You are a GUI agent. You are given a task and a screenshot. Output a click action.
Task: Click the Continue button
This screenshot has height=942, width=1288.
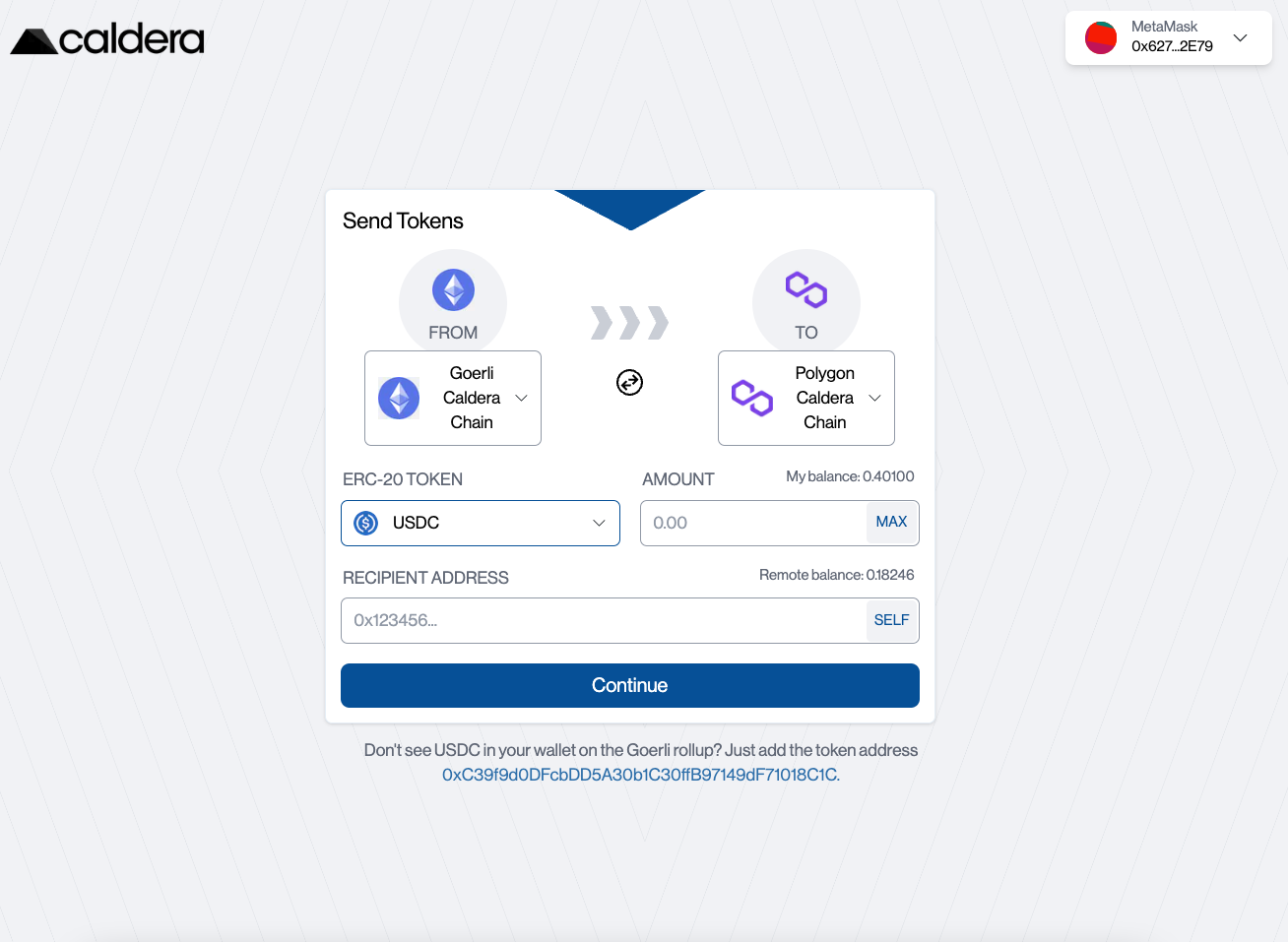point(630,685)
